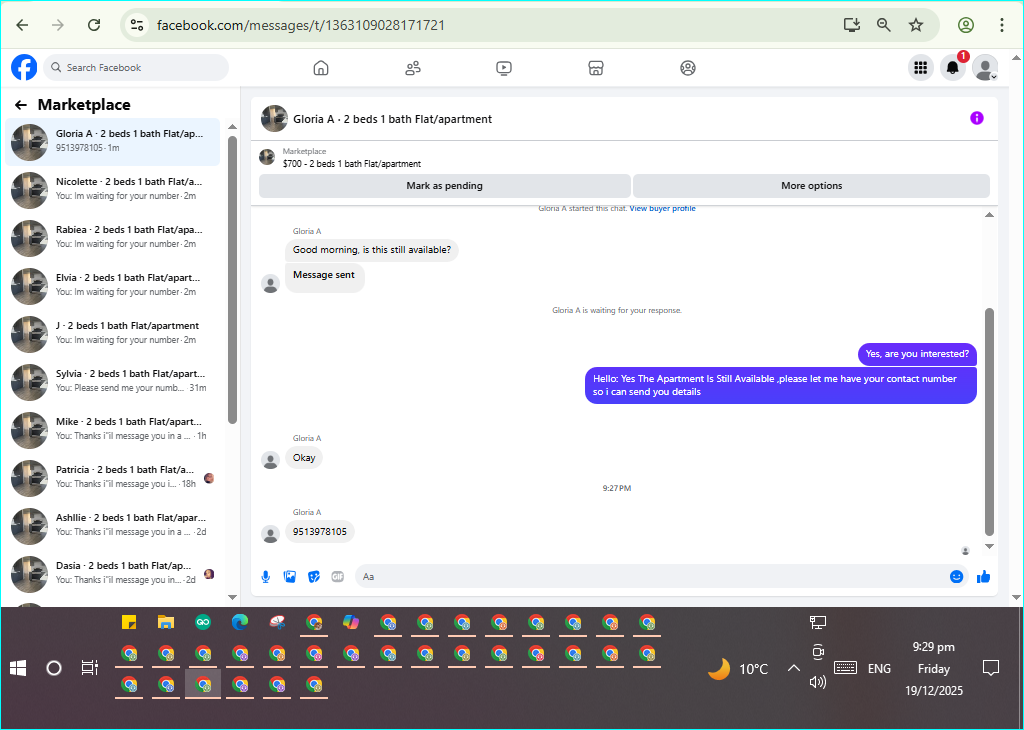Open the account profile avatar menu
Image resolution: width=1024 pixels, height=730 pixels.
(x=985, y=67)
